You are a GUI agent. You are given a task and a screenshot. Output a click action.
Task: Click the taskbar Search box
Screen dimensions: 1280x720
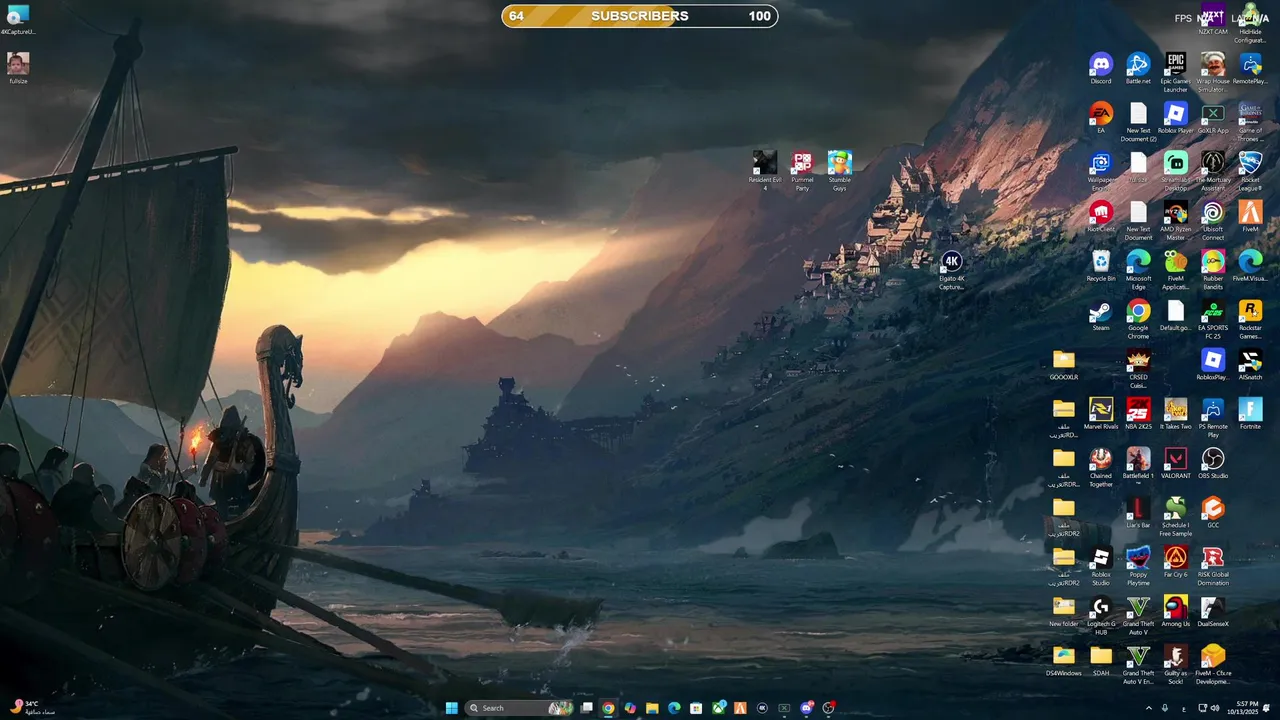pos(520,708)
